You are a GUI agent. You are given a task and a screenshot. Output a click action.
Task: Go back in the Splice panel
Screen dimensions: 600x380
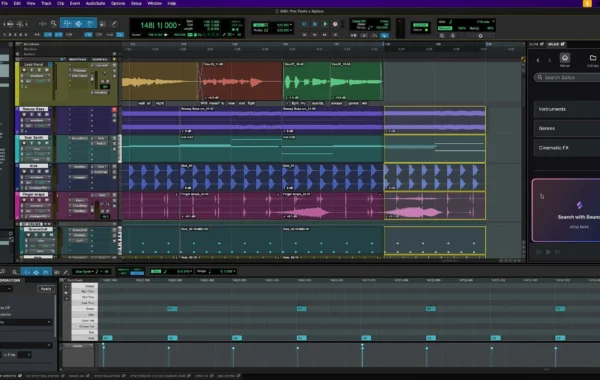[538, 60]
